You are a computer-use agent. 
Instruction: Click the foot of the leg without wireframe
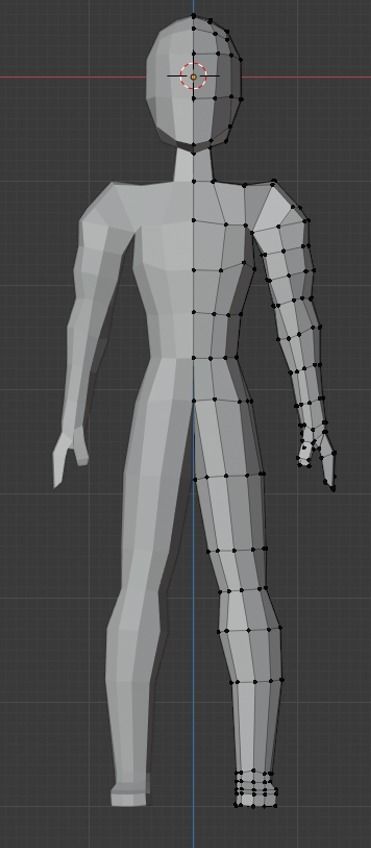click(129, 794)
